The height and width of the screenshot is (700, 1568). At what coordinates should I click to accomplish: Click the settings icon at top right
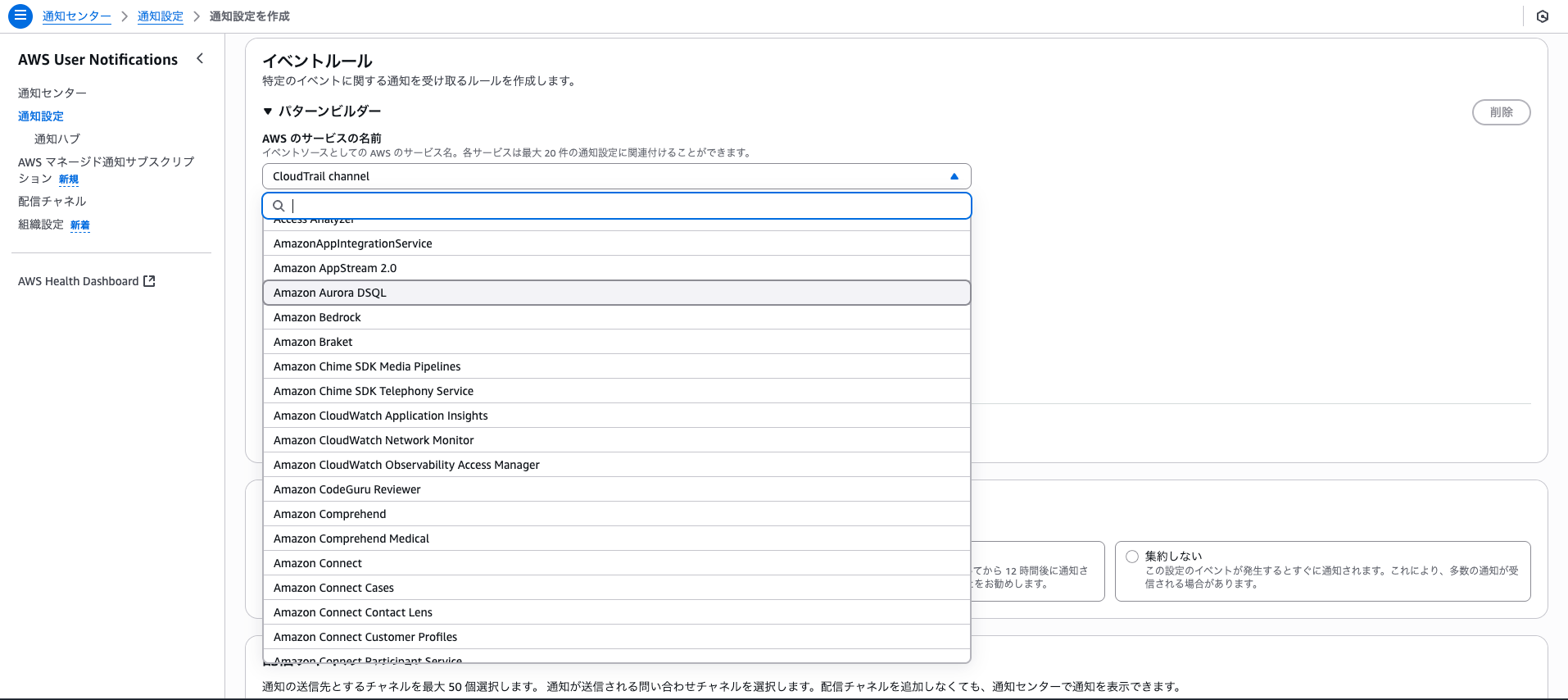tap(1543, 16)
